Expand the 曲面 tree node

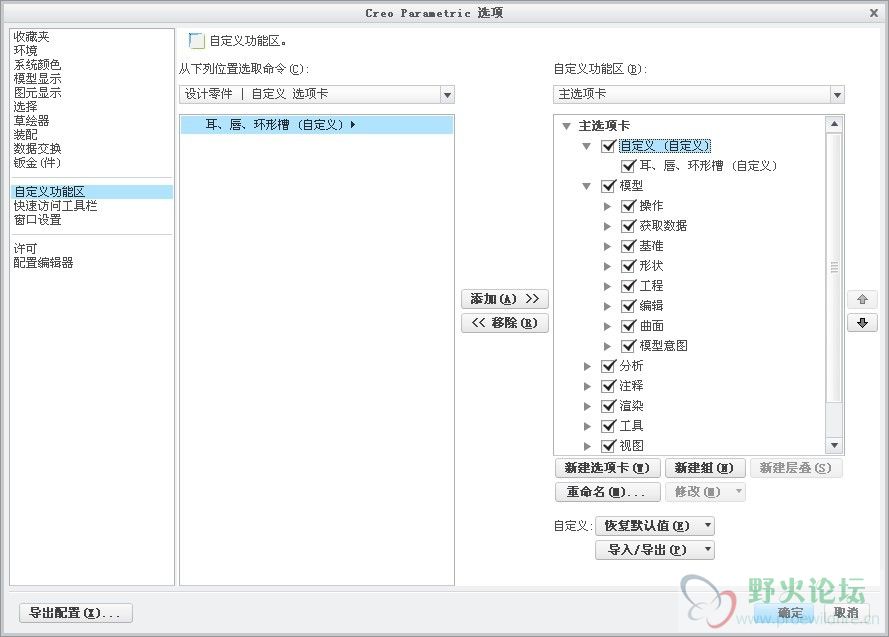607,326
